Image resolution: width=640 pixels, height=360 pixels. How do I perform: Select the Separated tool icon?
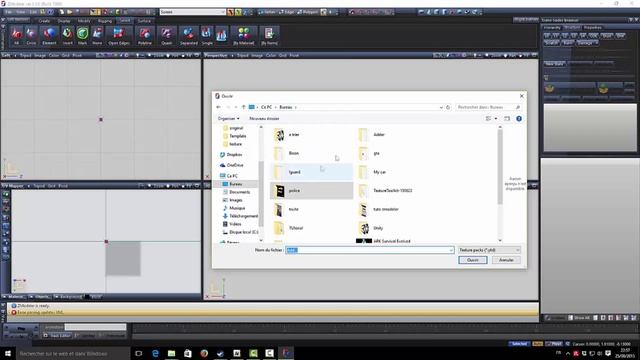tap(189, 36)
